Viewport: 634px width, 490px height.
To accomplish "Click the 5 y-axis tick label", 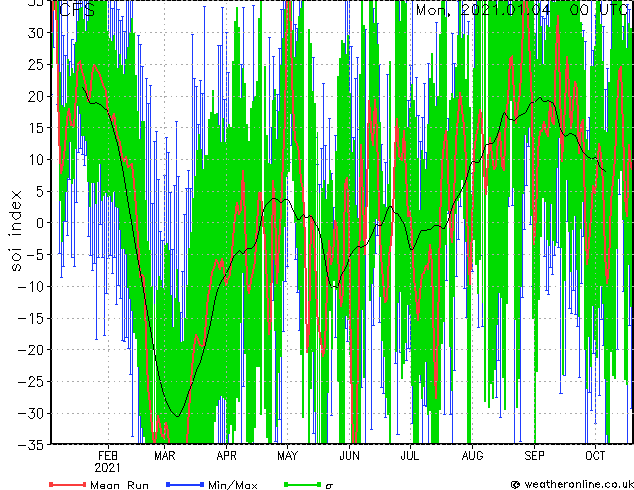I will 40,191.
